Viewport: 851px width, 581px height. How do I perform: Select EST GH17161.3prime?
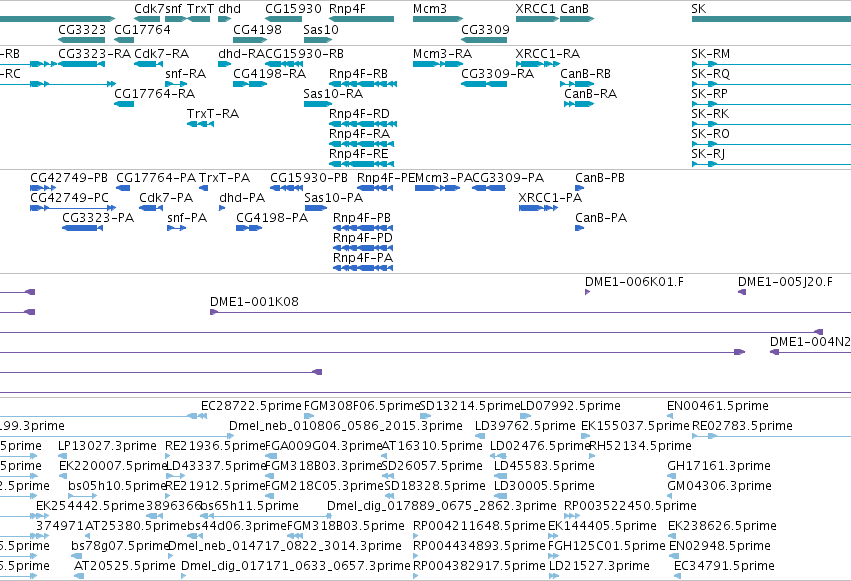tap(719, 466)
